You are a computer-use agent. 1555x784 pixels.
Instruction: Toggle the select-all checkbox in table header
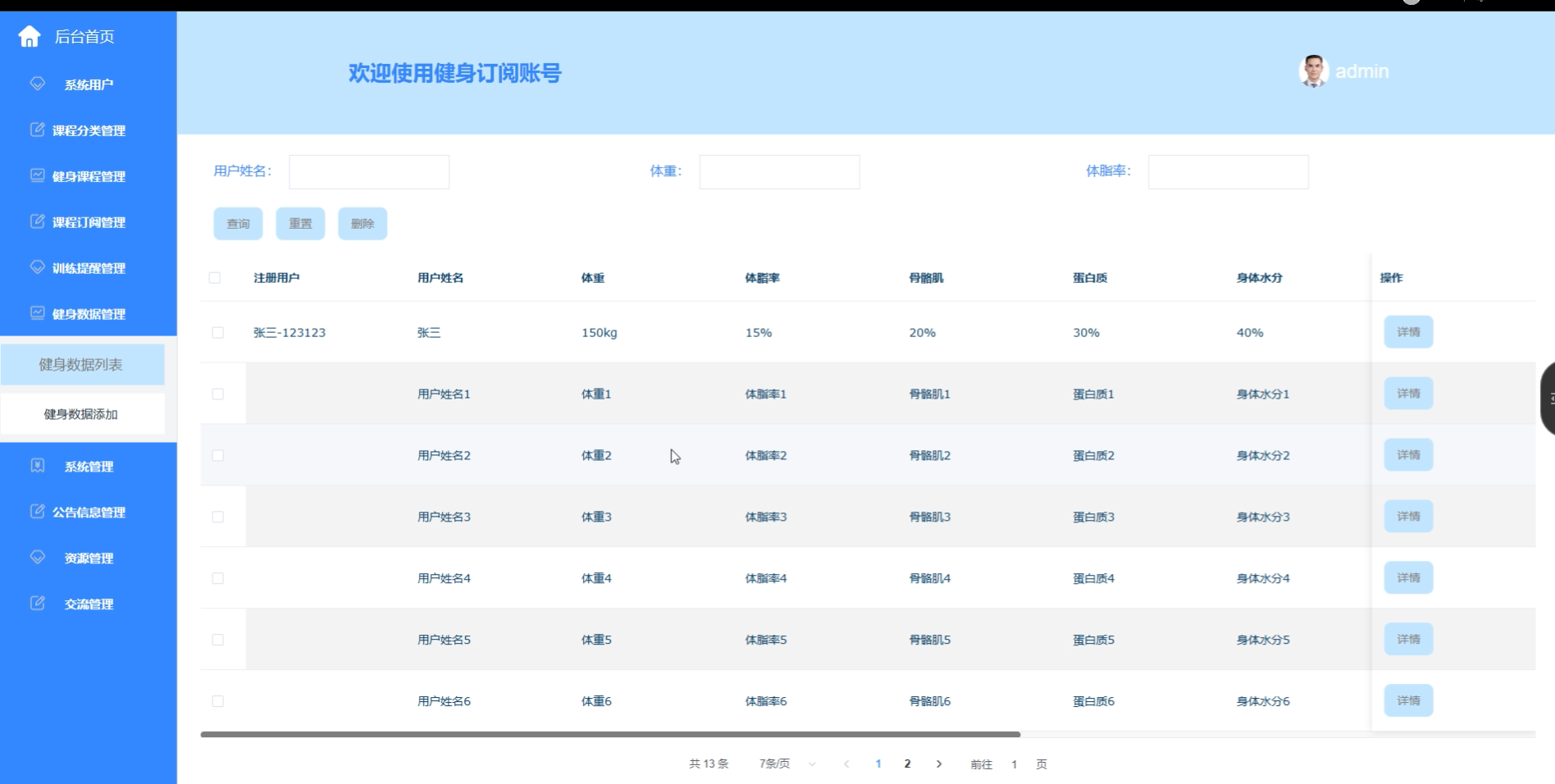coord(215,278)
